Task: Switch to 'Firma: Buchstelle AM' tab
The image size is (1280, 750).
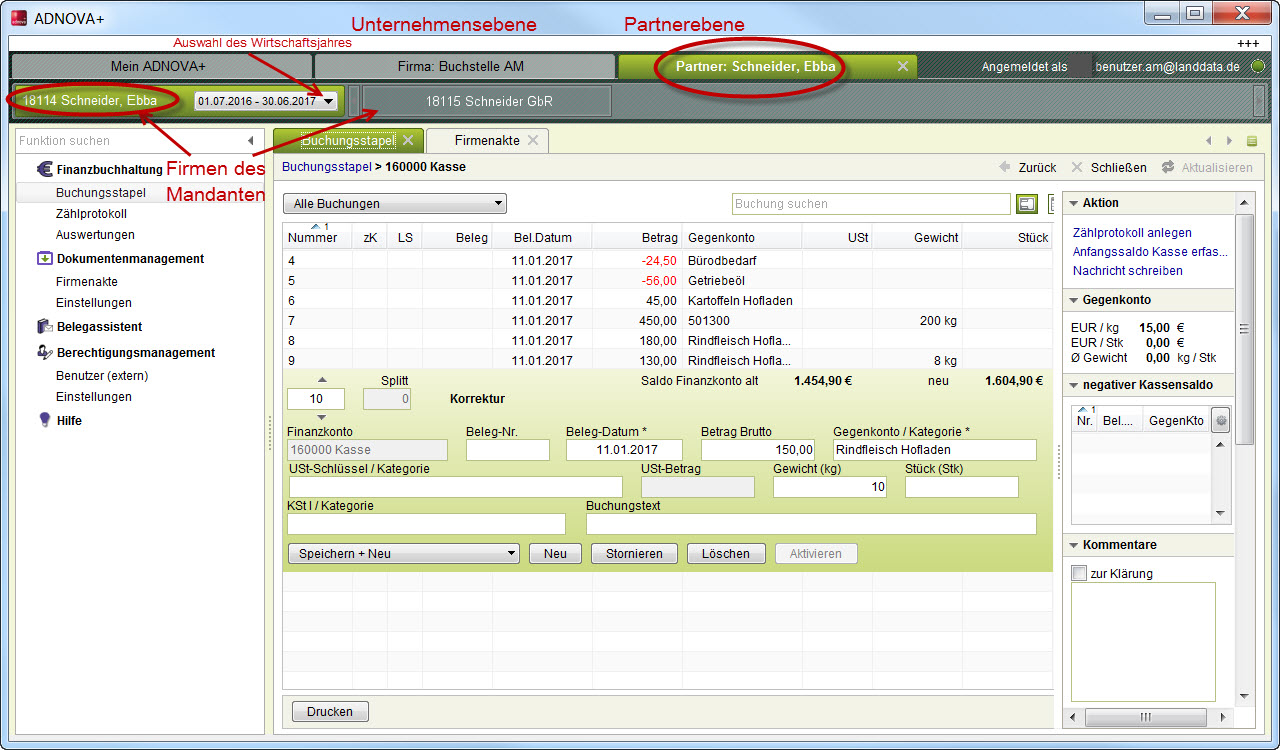Action: 464,67
